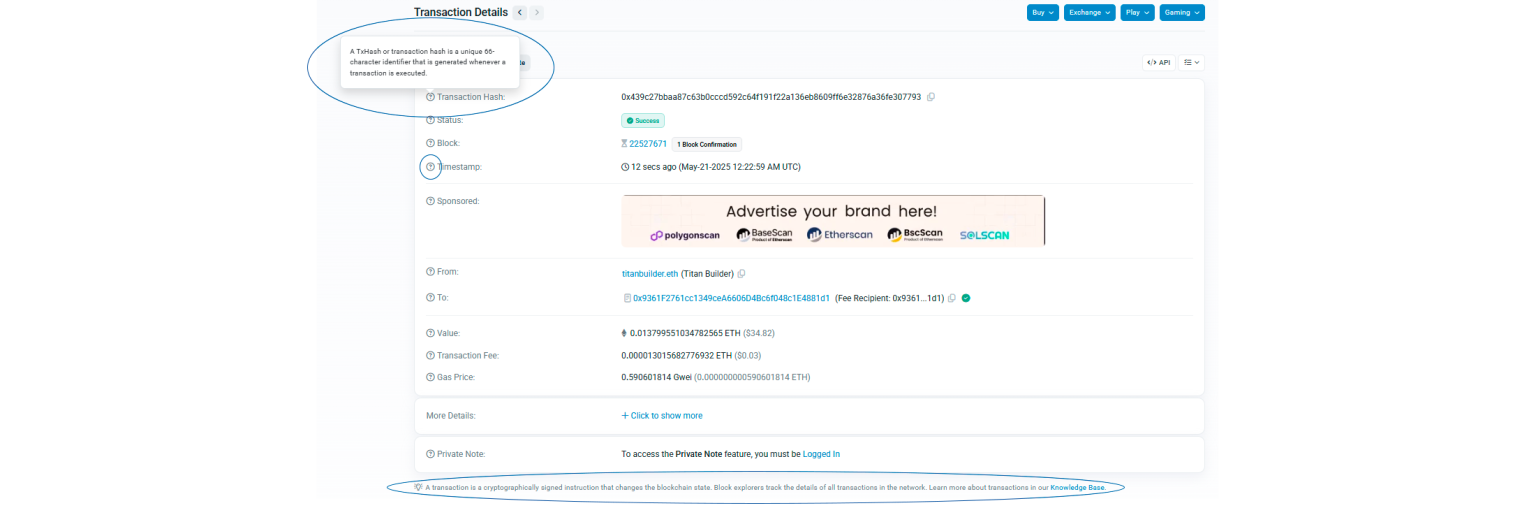Viewport: 1536px width, 515px height.
Task: Open the Exchange dropdown
Action: point(1088,12)
